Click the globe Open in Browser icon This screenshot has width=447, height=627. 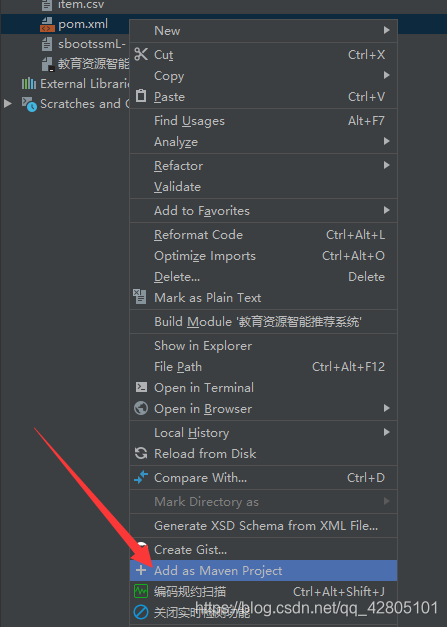pyautogui.click(x=141, y=408)
